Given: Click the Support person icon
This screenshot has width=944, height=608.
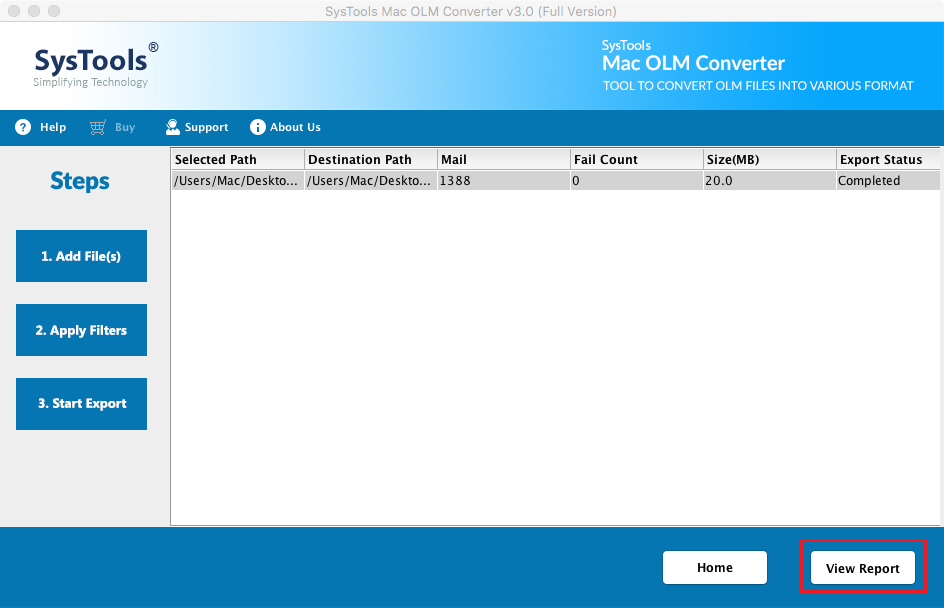Looking at the screenshot, I should tap(173, 127).
